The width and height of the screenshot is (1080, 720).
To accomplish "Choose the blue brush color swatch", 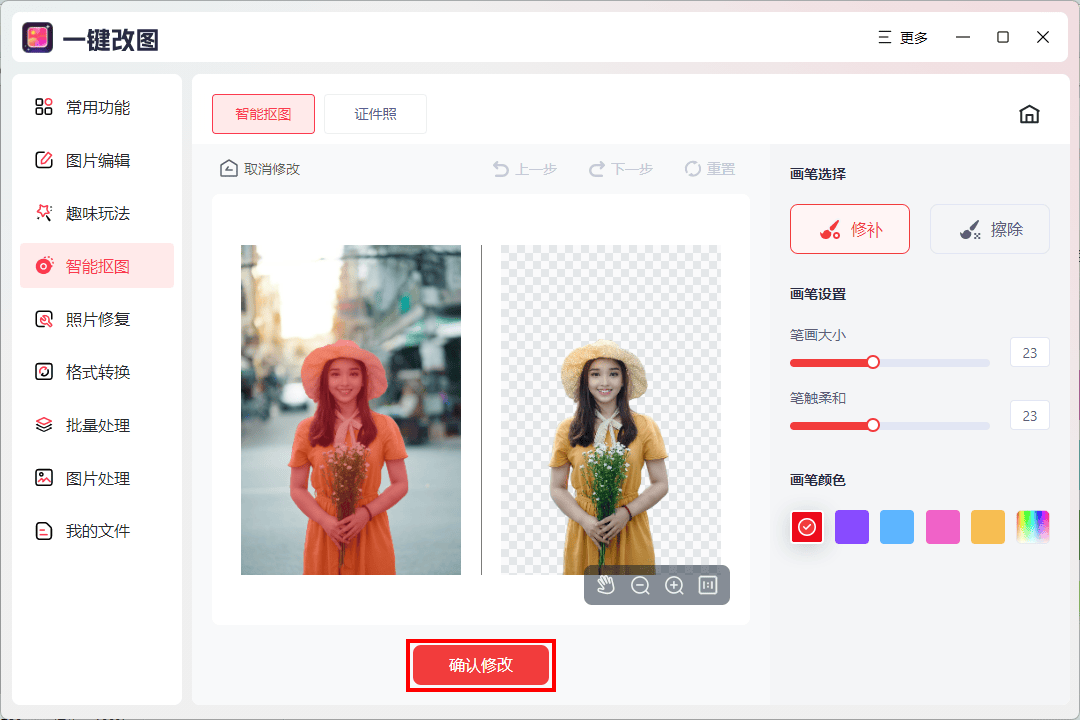I will pyautogui.click(x=897, y=527).
